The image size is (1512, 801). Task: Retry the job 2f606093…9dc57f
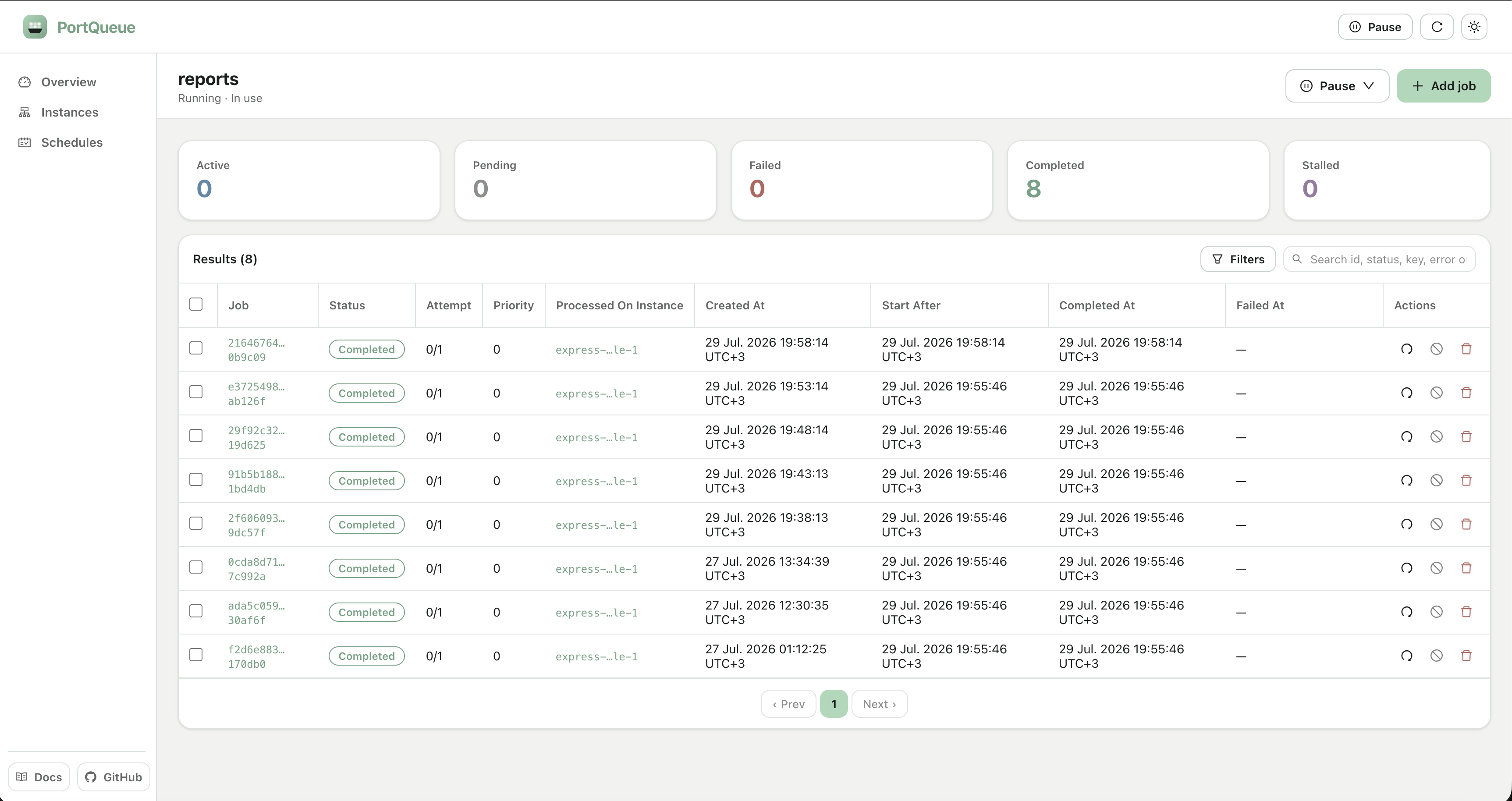(1406, 525)
